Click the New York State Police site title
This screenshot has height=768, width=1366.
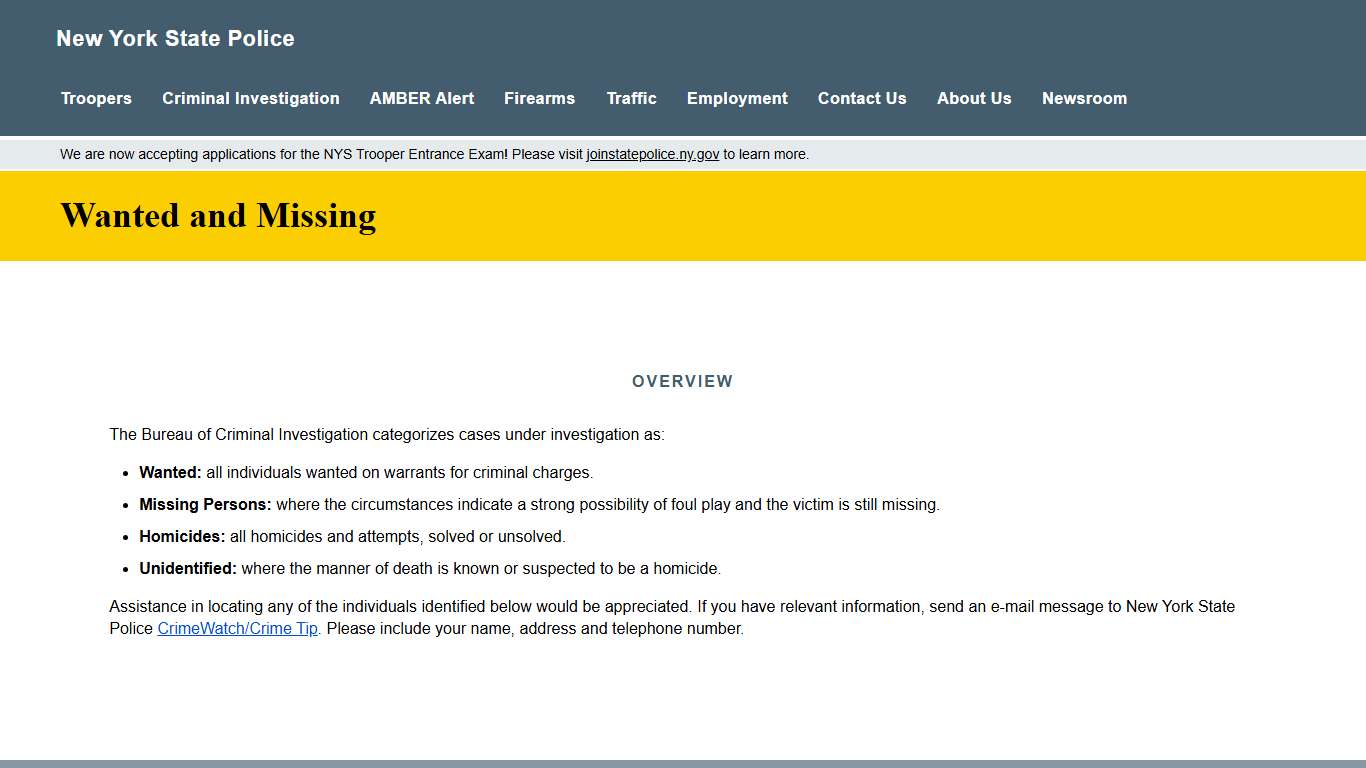click(175, 38)
